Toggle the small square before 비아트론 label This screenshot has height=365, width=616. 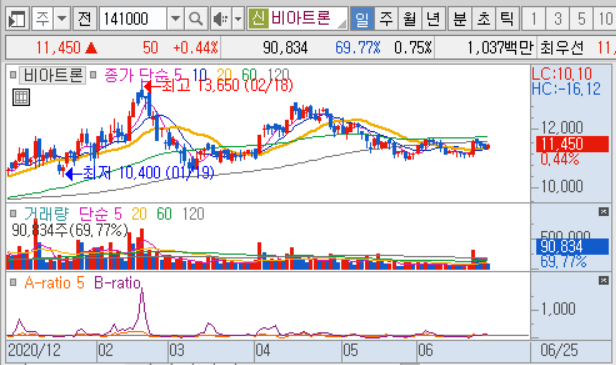coord(13,74)
